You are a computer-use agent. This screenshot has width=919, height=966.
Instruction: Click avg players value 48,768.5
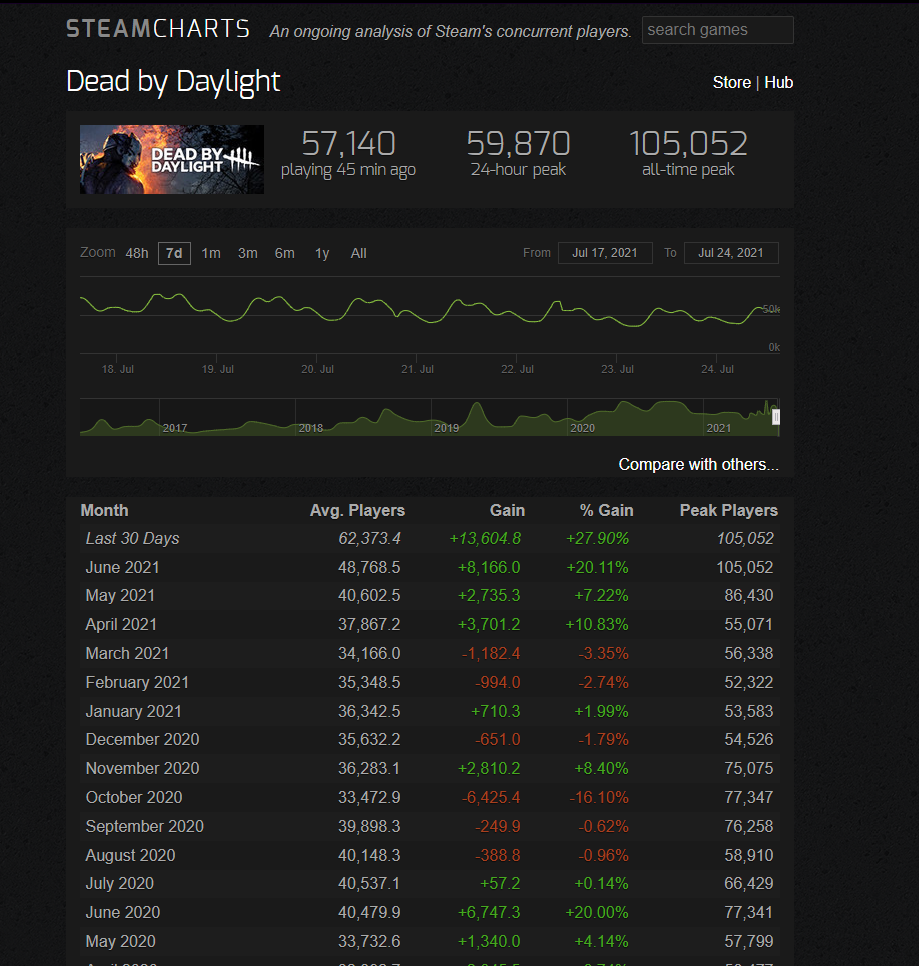click(369, 567)
